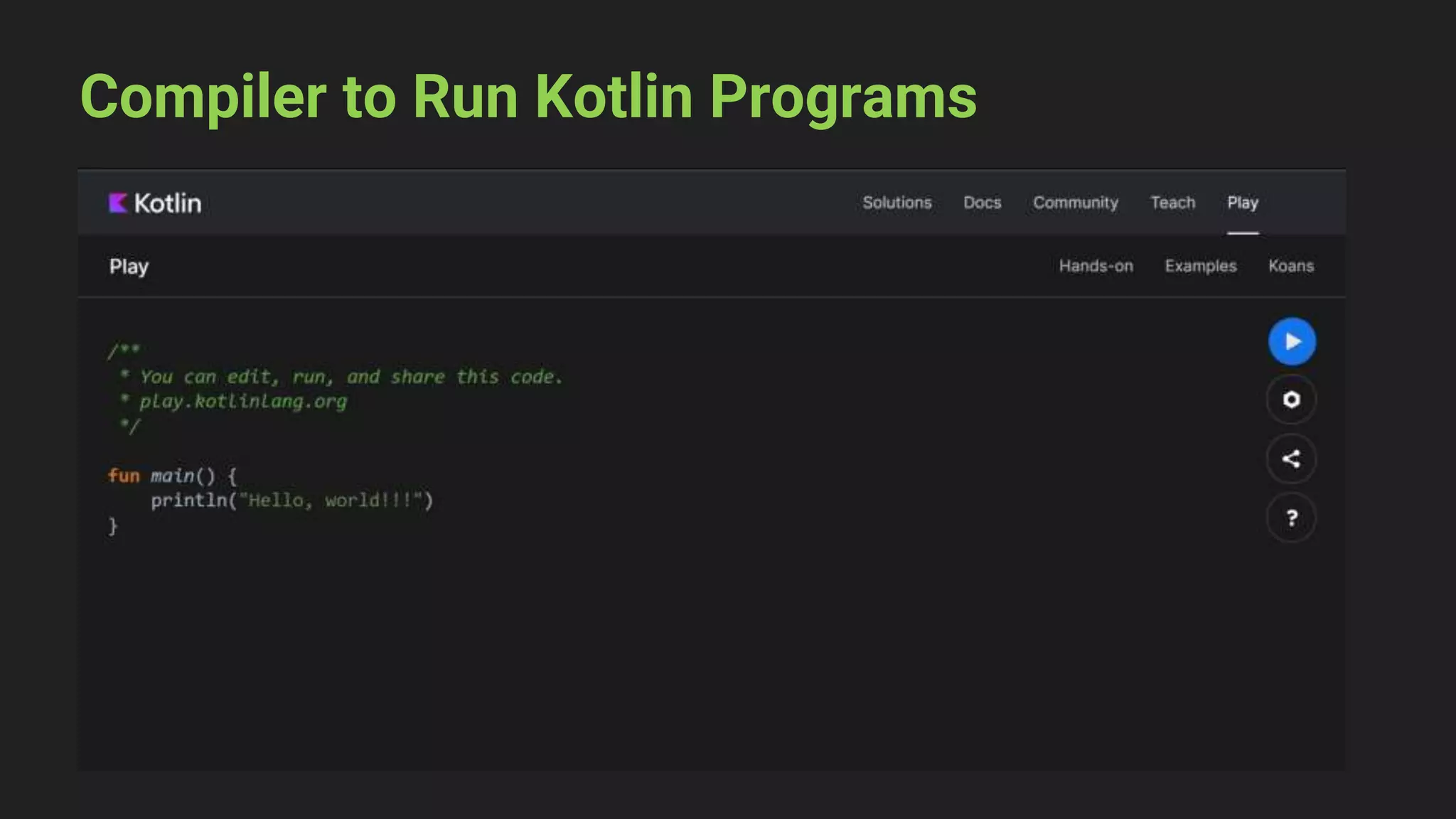Select the Teach menu item
Image resolution: width=1456 pixels, height=819 pixels.
pyautogui.click(x=1172, y=203)
